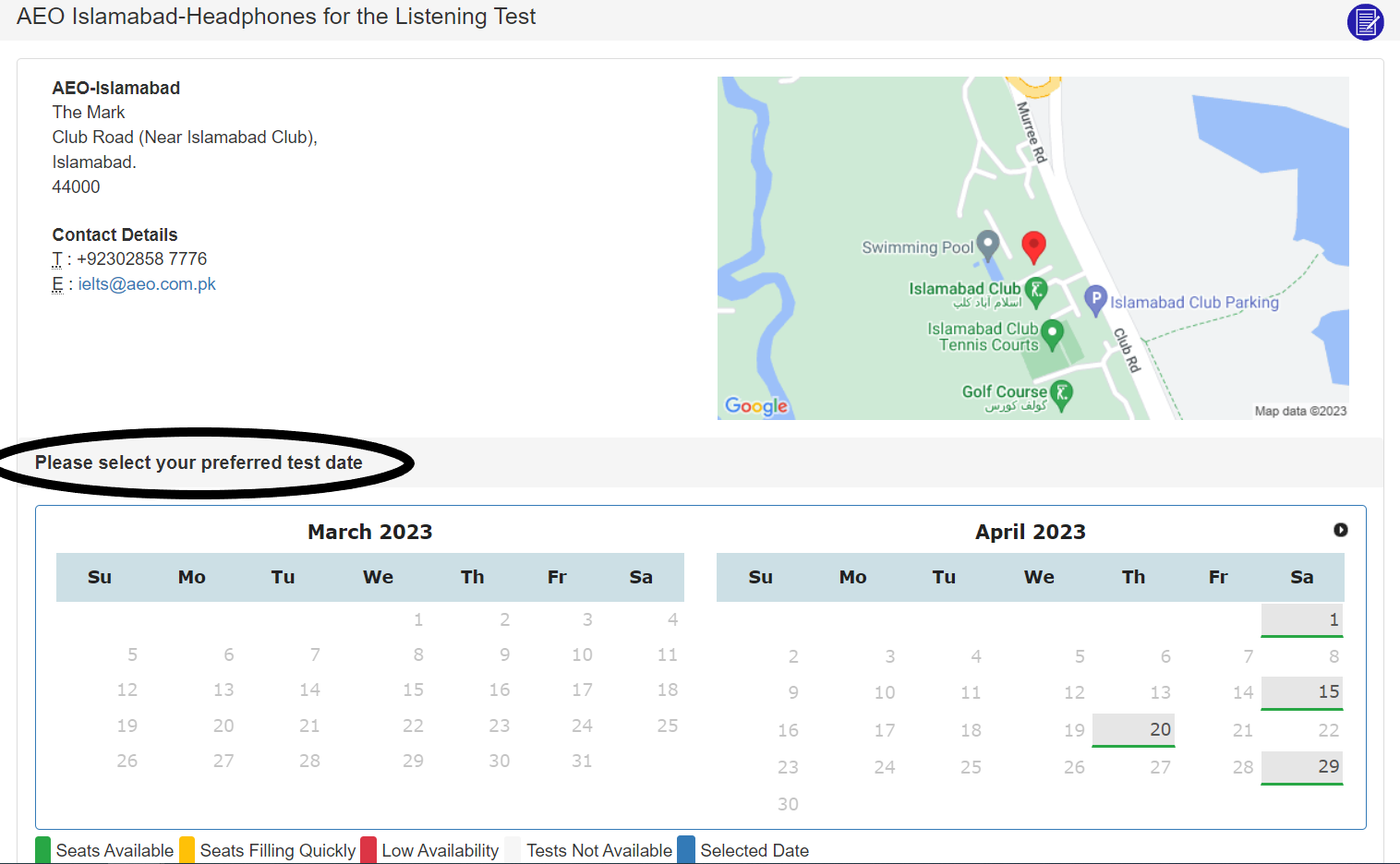
Task: Click unavailable date March 1
Action: (418, 619)
